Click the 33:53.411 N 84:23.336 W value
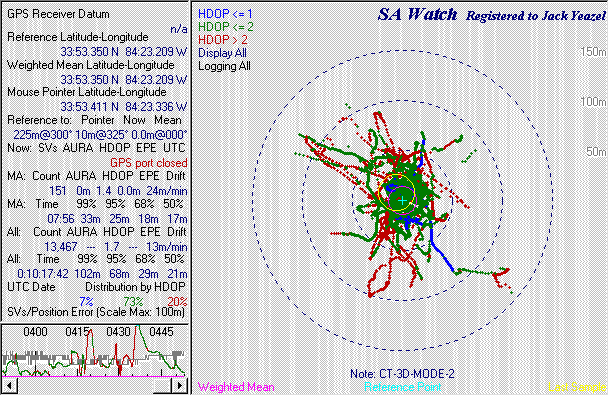The width and height of the screenshot is (609, 396). 124,107
